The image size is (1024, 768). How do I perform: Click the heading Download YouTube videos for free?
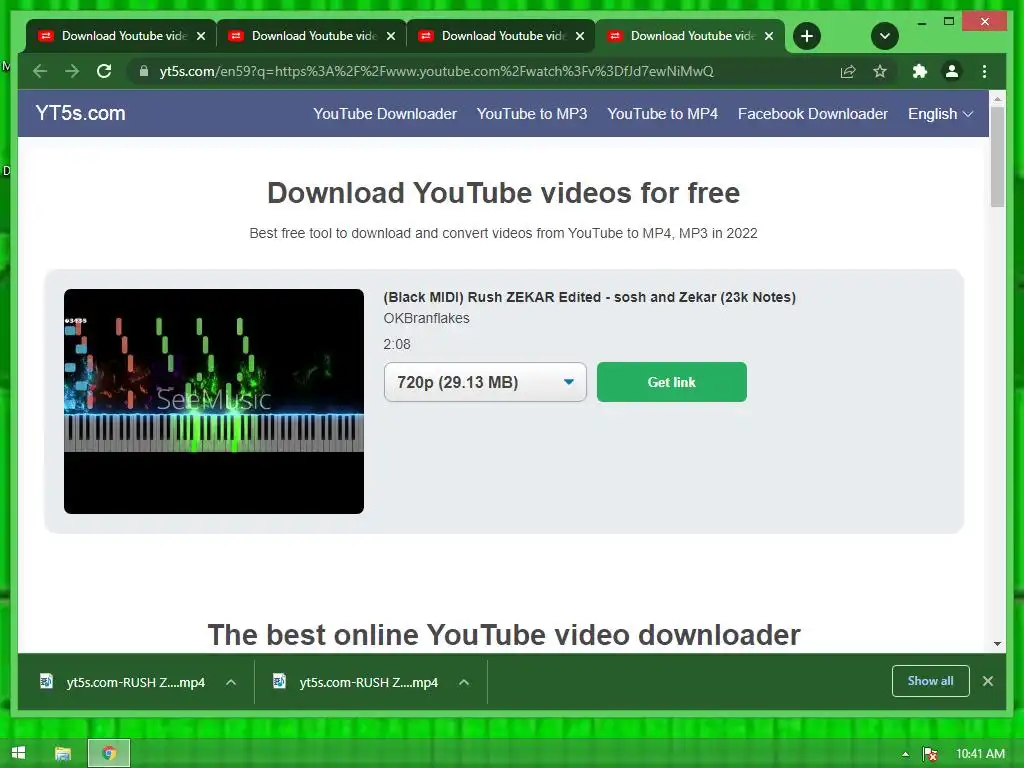504,193
